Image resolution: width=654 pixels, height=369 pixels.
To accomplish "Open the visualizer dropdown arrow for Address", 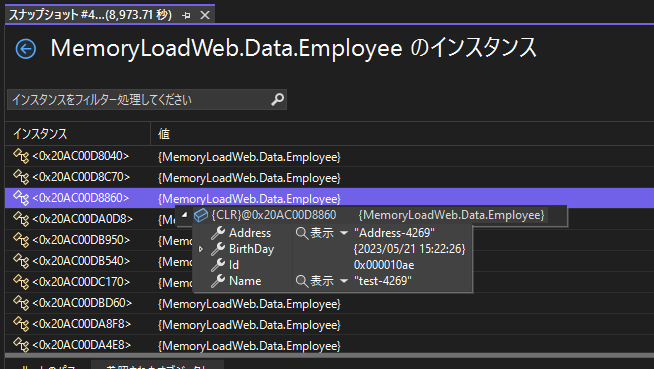I will (344, 233).
